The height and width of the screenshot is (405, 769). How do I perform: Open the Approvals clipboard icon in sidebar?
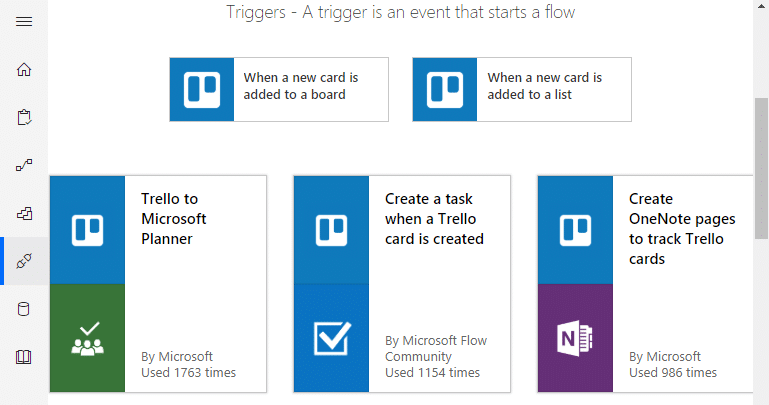pyautogui.click(x=24, y=117)
